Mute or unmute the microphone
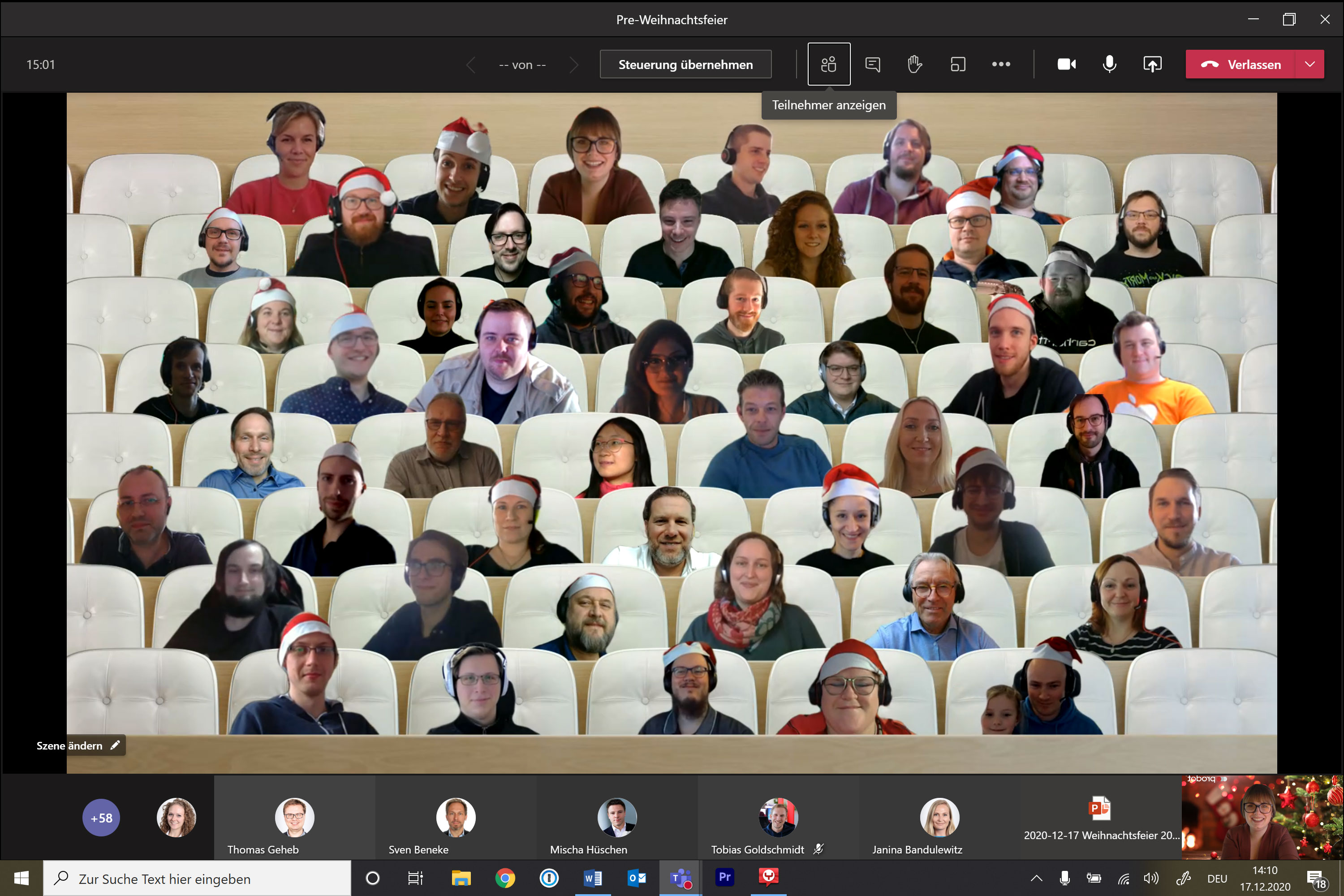The width and height of the screenshot is (1344, 896). 1109,64
